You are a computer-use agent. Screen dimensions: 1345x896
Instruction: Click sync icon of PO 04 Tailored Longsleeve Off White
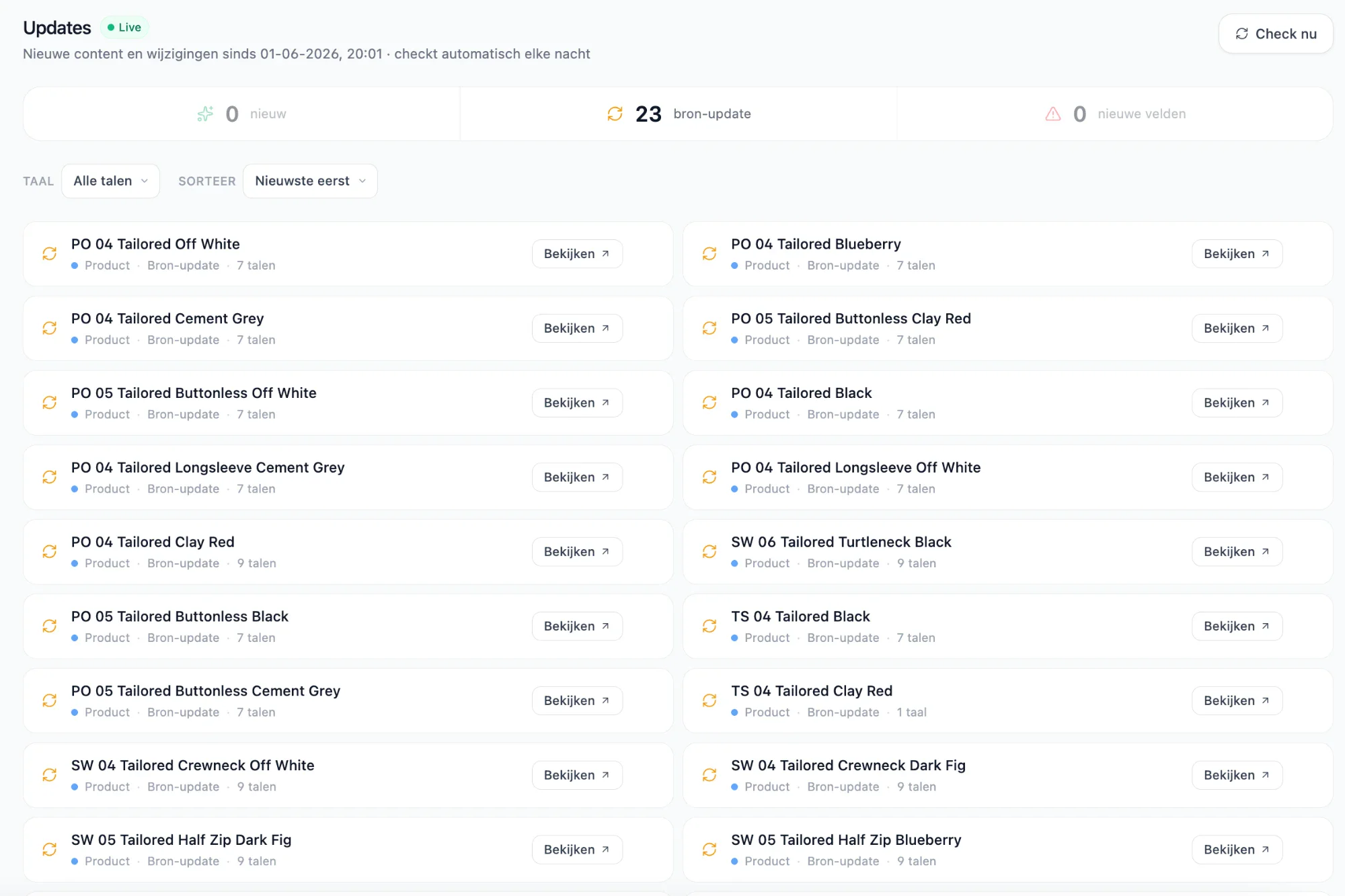pyautogui.click(x=709, y=477)
